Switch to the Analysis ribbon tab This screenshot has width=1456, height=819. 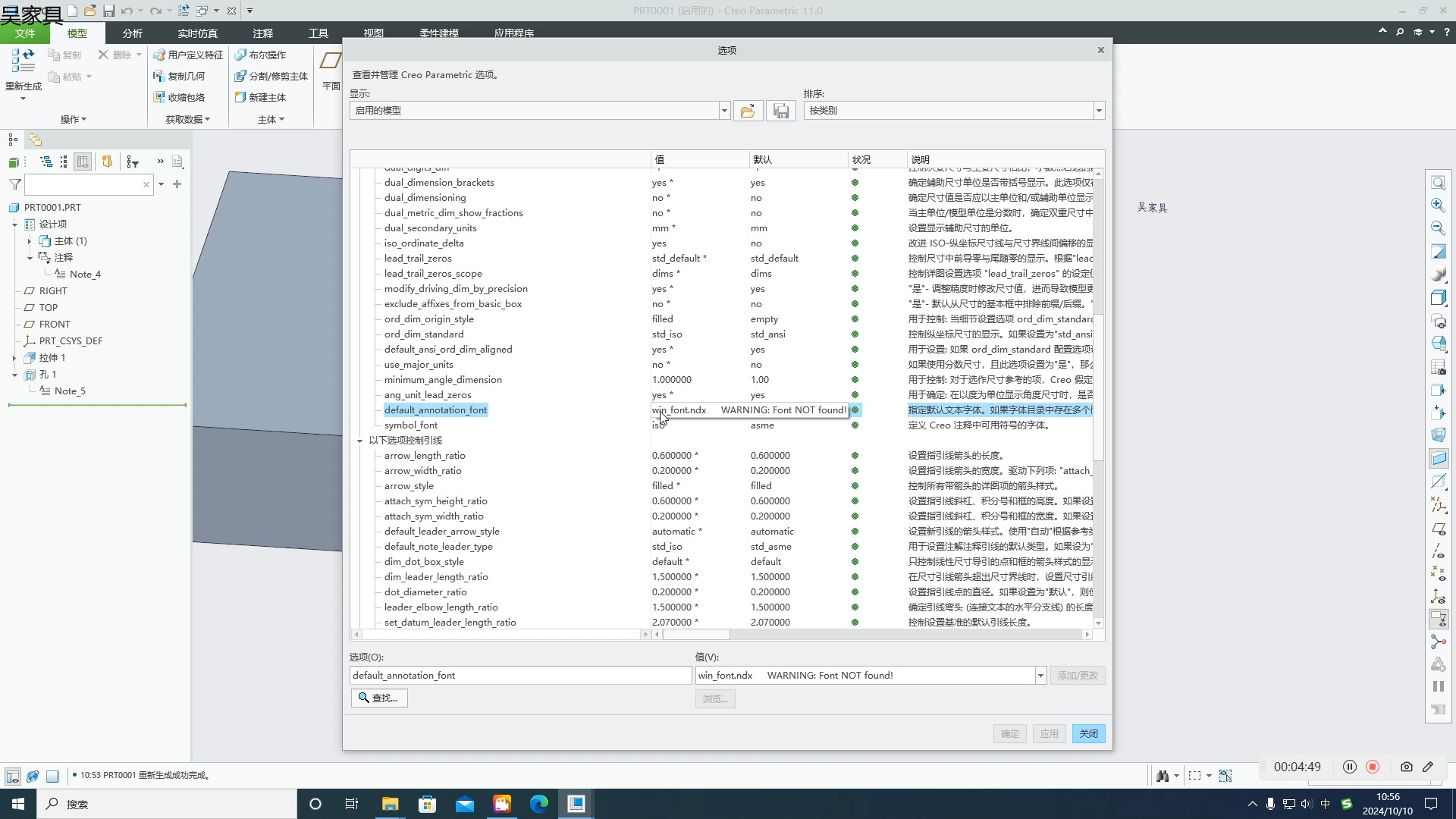click(132, 33)
